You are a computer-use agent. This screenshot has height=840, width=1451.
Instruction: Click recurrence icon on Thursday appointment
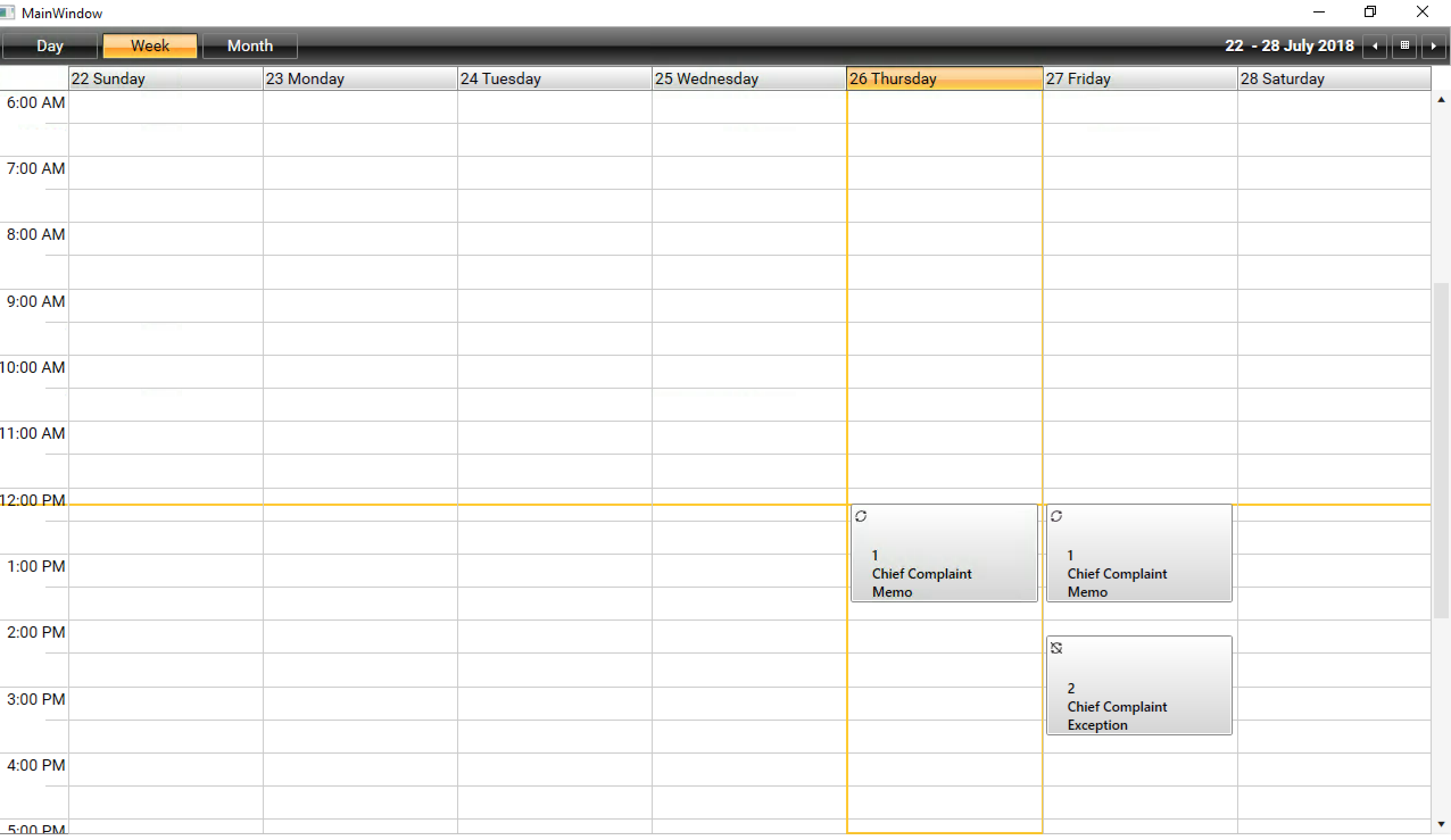(860, 517)
